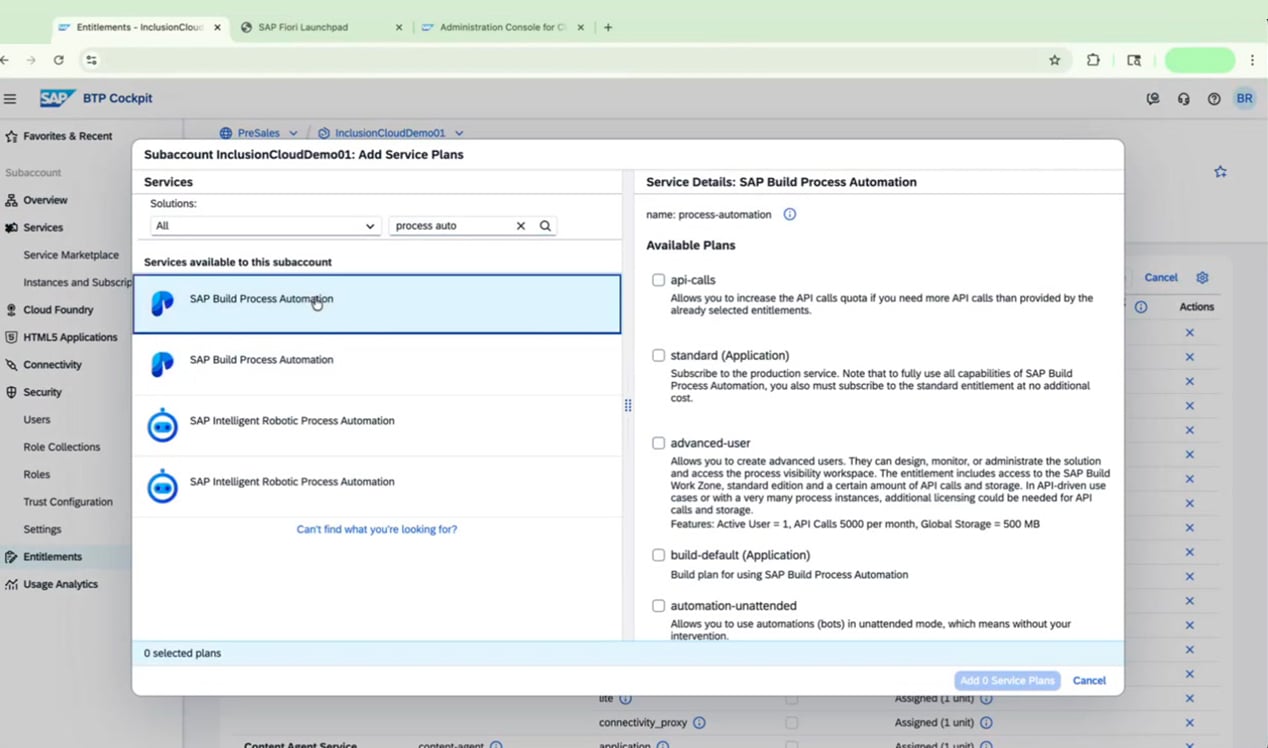The height and width of the screenshot is (748, 1268).
Task: Open the browser three-dot menu
Action: [1252, 60]
